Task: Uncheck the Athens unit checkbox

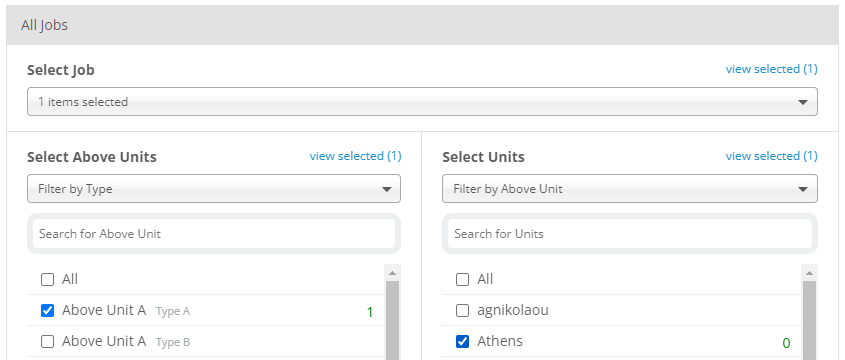Action: [462, 342]
